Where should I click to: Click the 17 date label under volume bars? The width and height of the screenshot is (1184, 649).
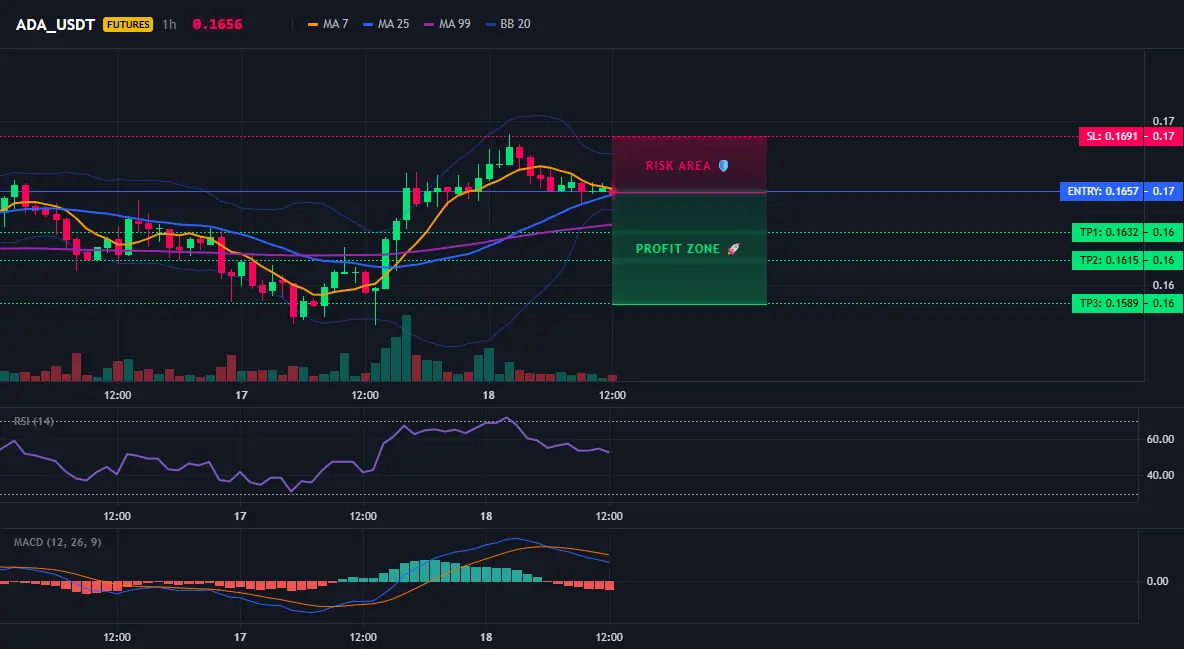pyautogui.click(x=242, y=395)
